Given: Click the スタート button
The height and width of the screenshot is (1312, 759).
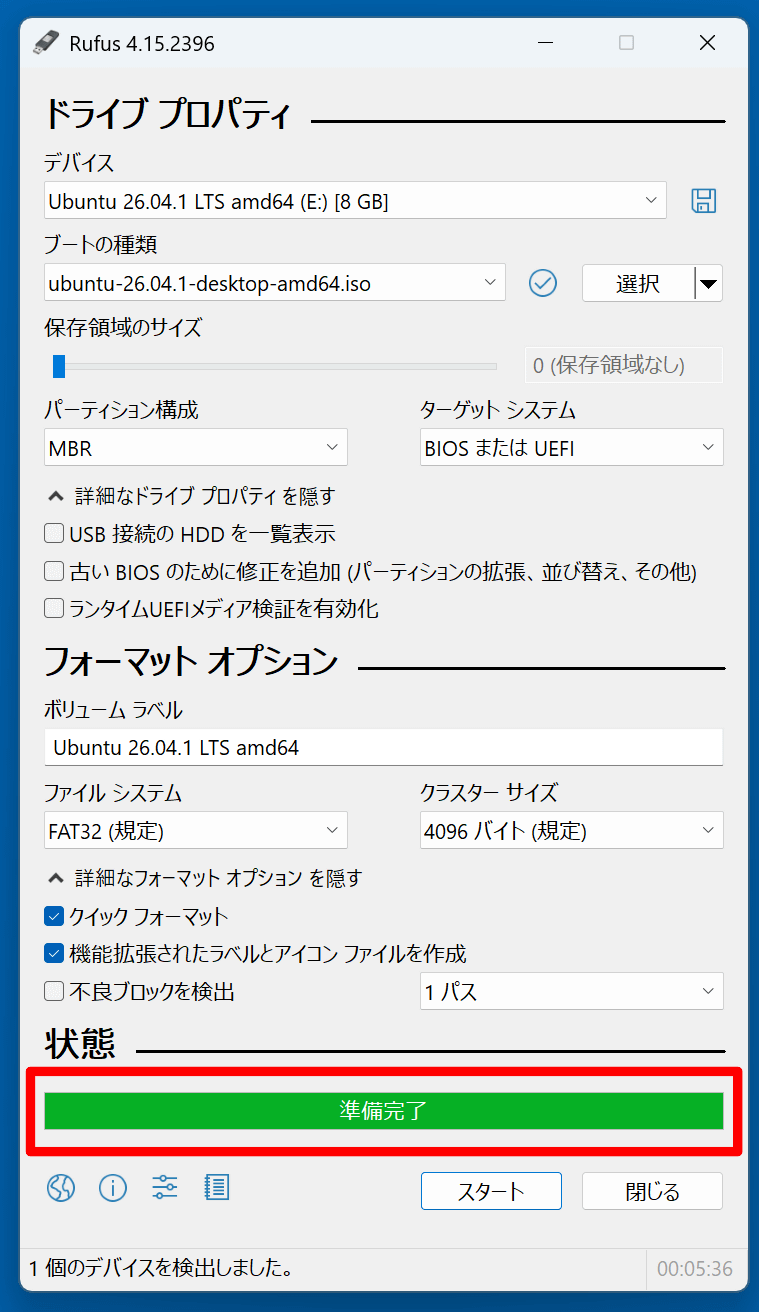Looking at the screenshot, I should point(491,1191).
